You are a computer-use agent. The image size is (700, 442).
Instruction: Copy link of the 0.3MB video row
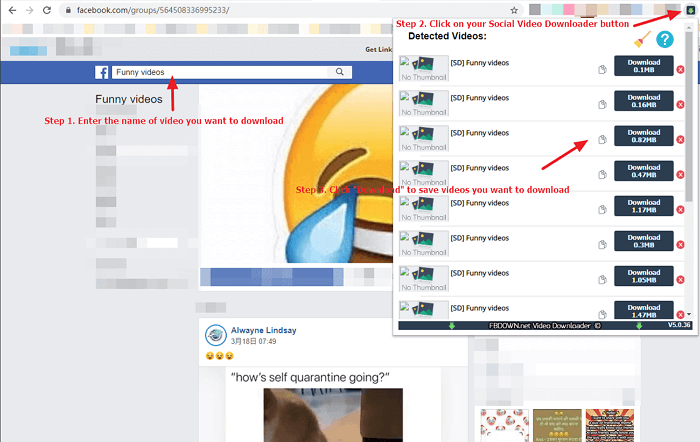click(x=602, y=245)
